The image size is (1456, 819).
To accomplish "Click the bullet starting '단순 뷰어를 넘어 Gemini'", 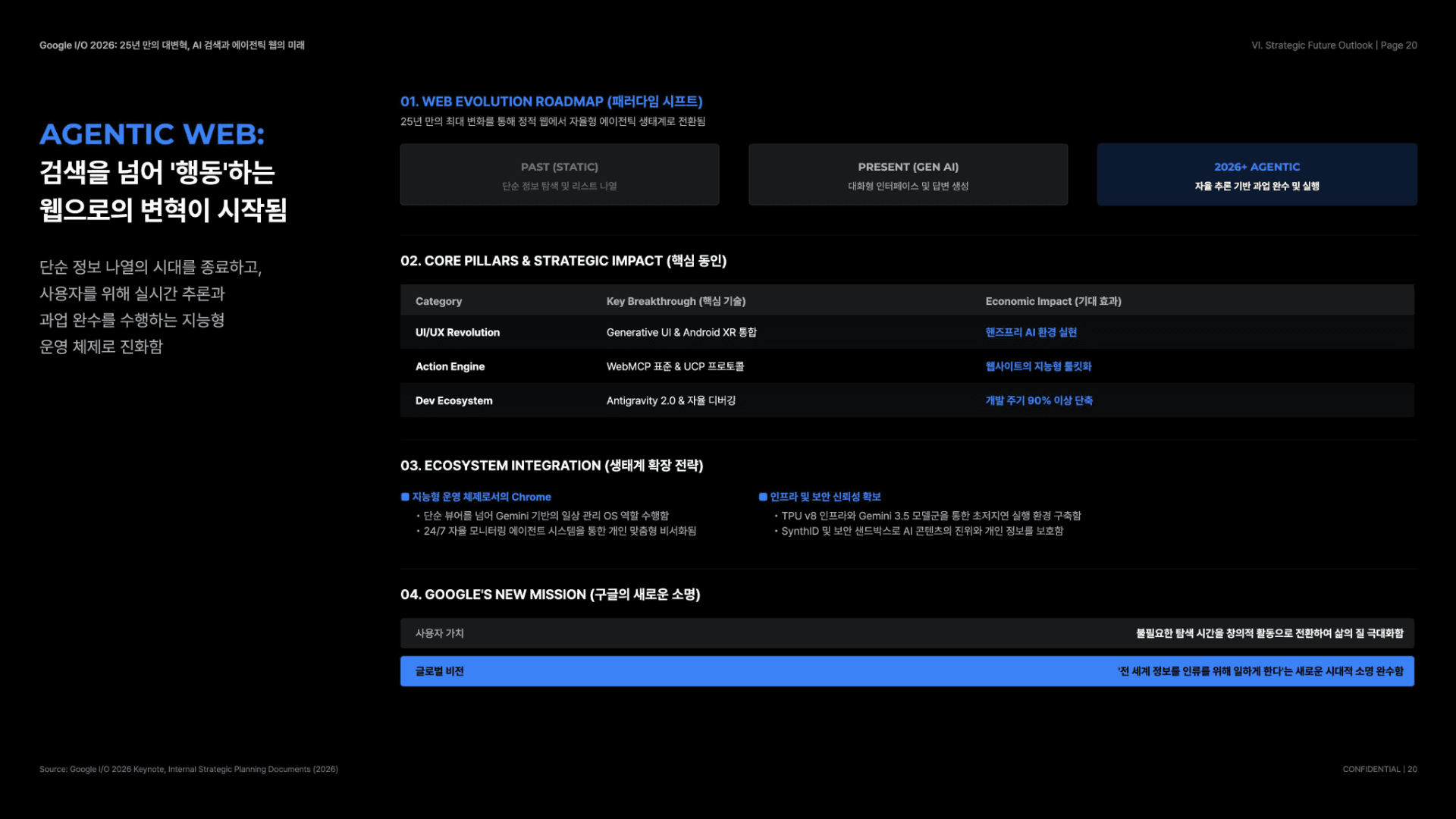I will click(x=546, y=516).
